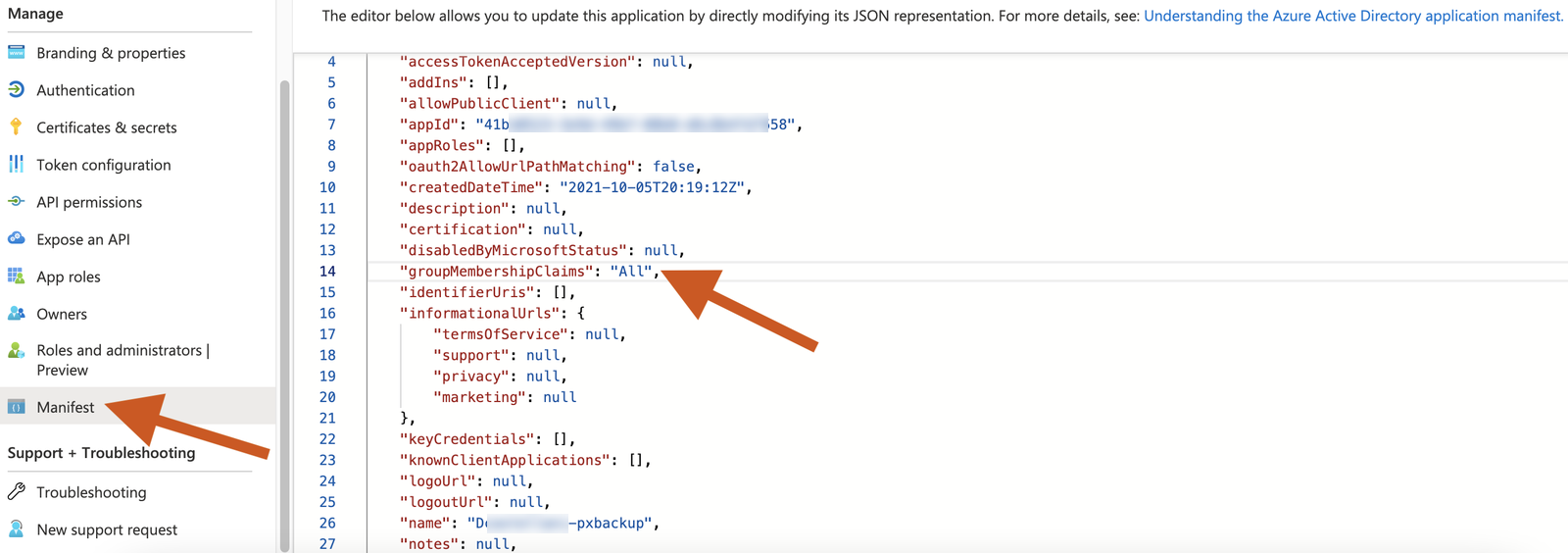Click the Authentication icon in sidebar
Viewport: 1568px width, 553px height.
tap(17, 89)
